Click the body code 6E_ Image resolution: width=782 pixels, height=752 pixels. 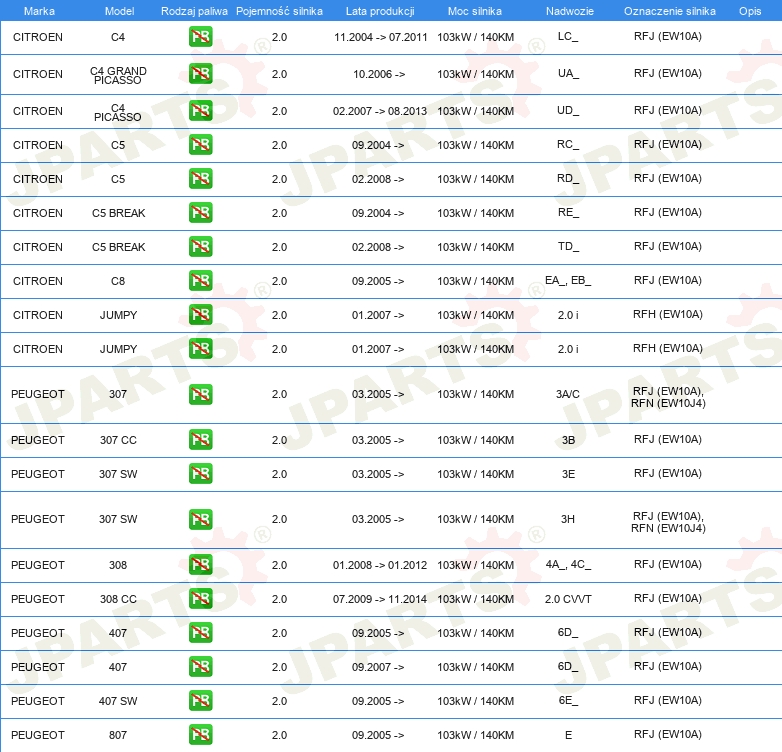568,700
